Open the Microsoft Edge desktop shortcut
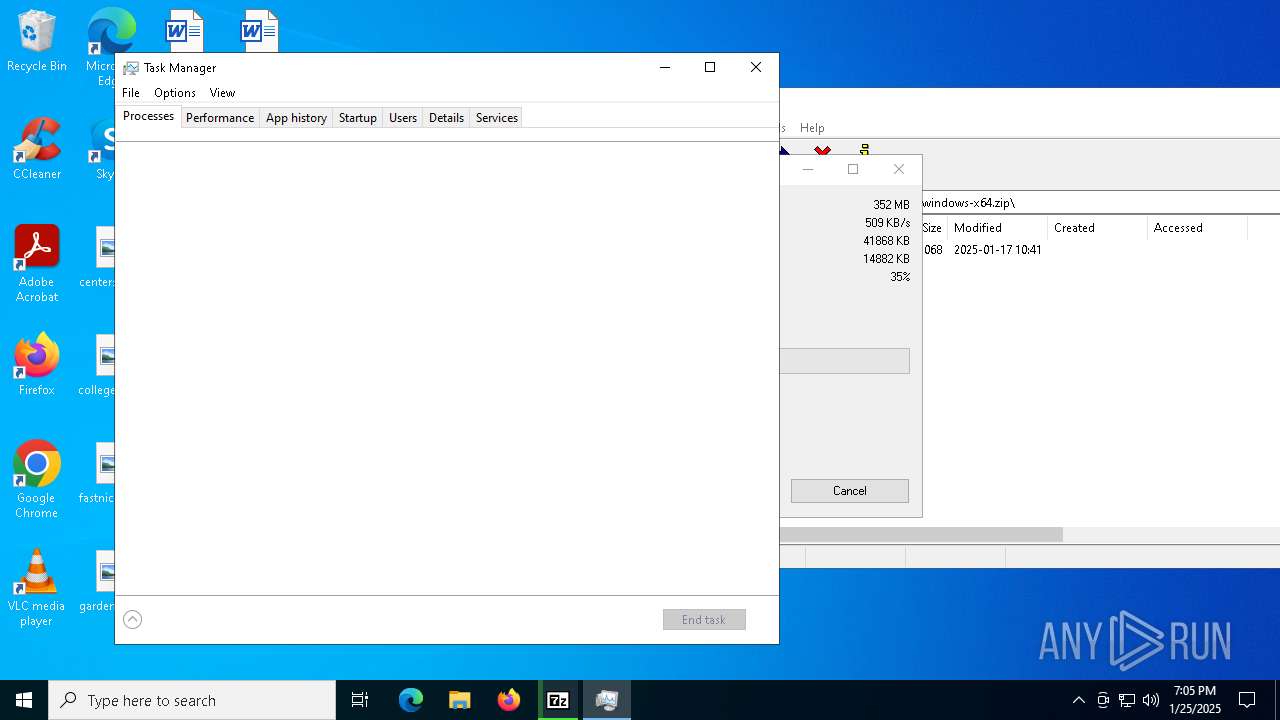The height and width of the screenshot is (720, 1280). click(110, 32)
